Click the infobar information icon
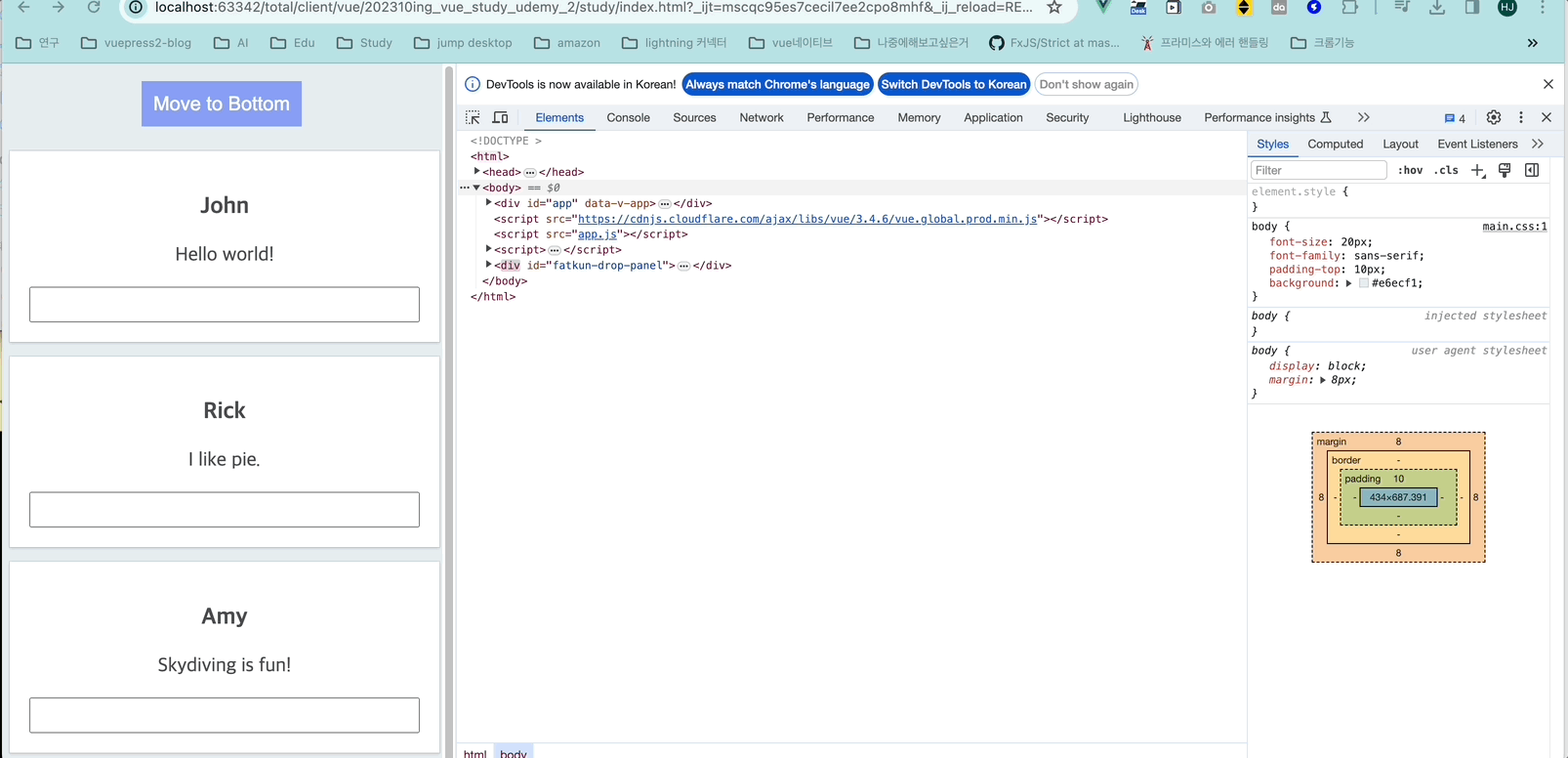 473,84
